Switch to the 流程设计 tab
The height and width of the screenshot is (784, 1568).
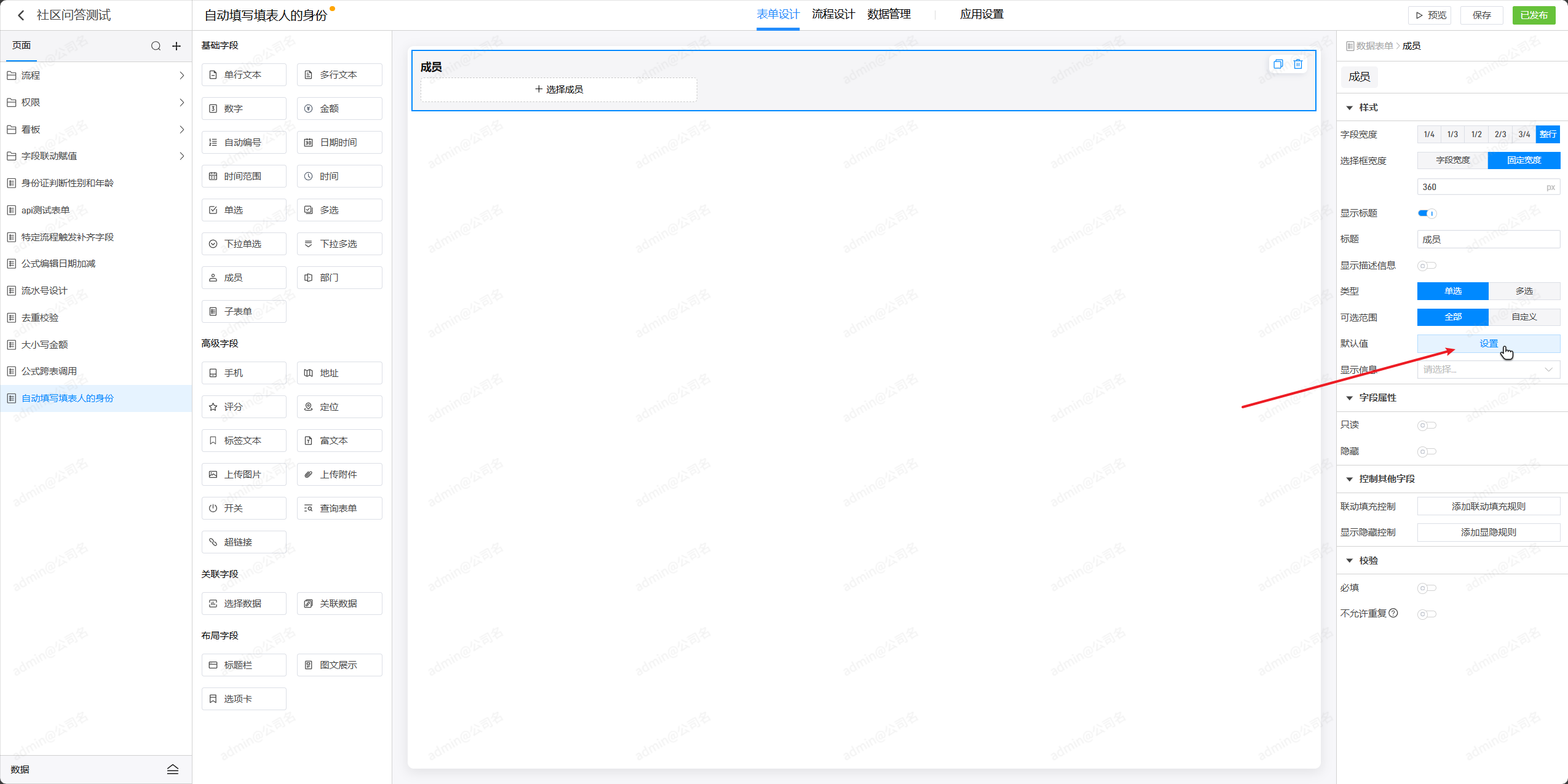(x=833, y=14)
